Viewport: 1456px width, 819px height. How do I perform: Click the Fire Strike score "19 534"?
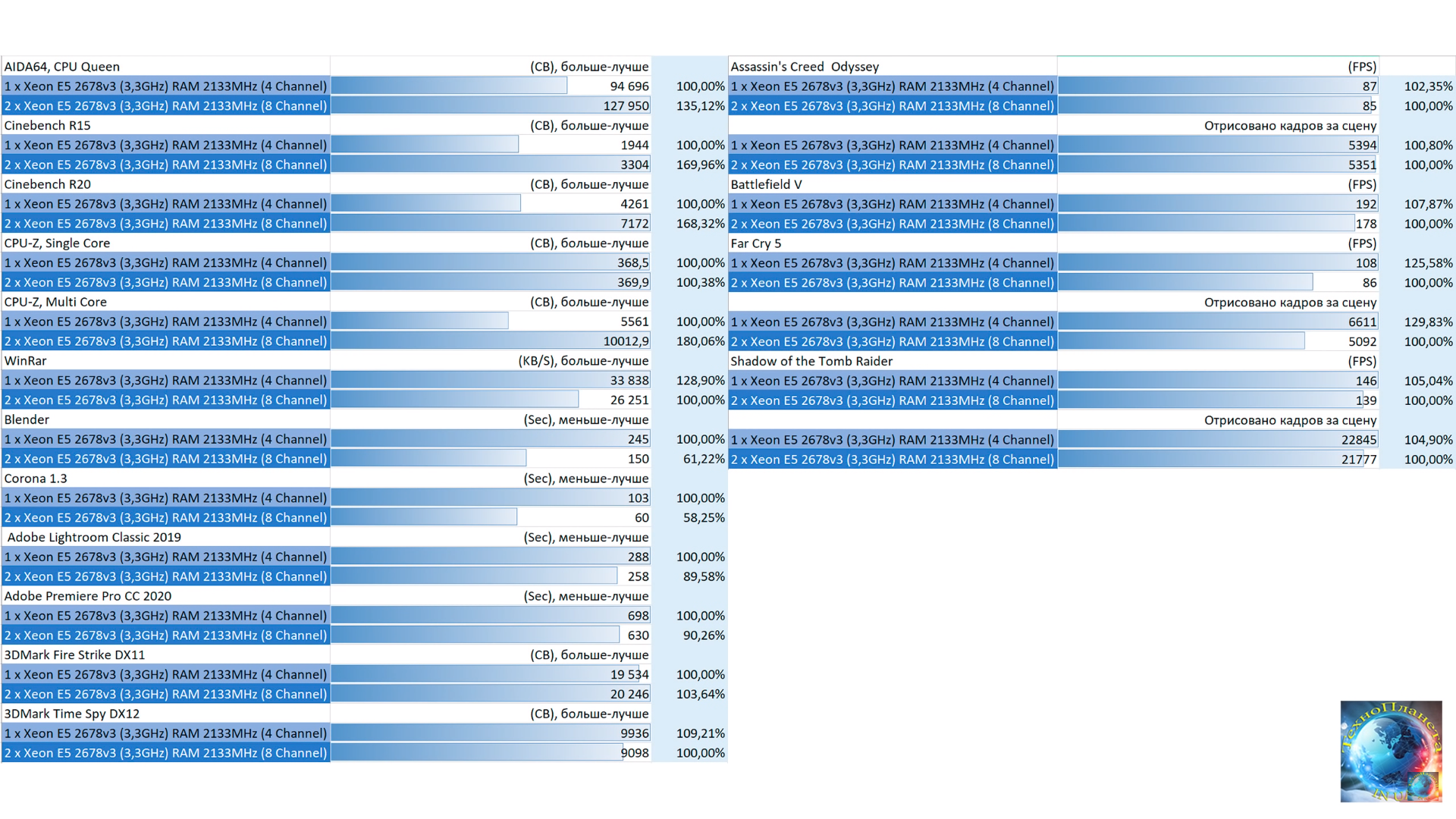(629, 675)
